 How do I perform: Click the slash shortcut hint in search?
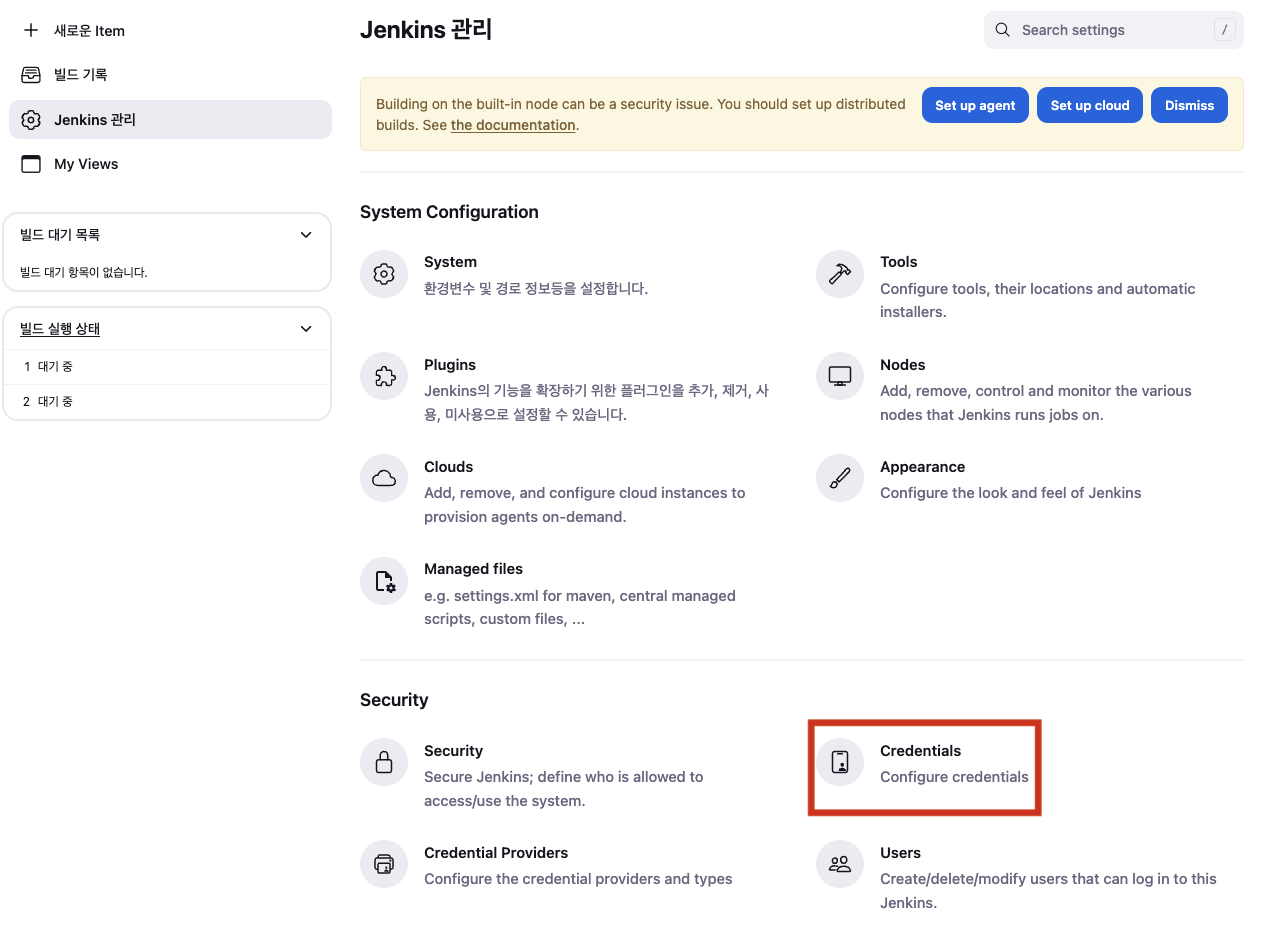coord(1224,30)
